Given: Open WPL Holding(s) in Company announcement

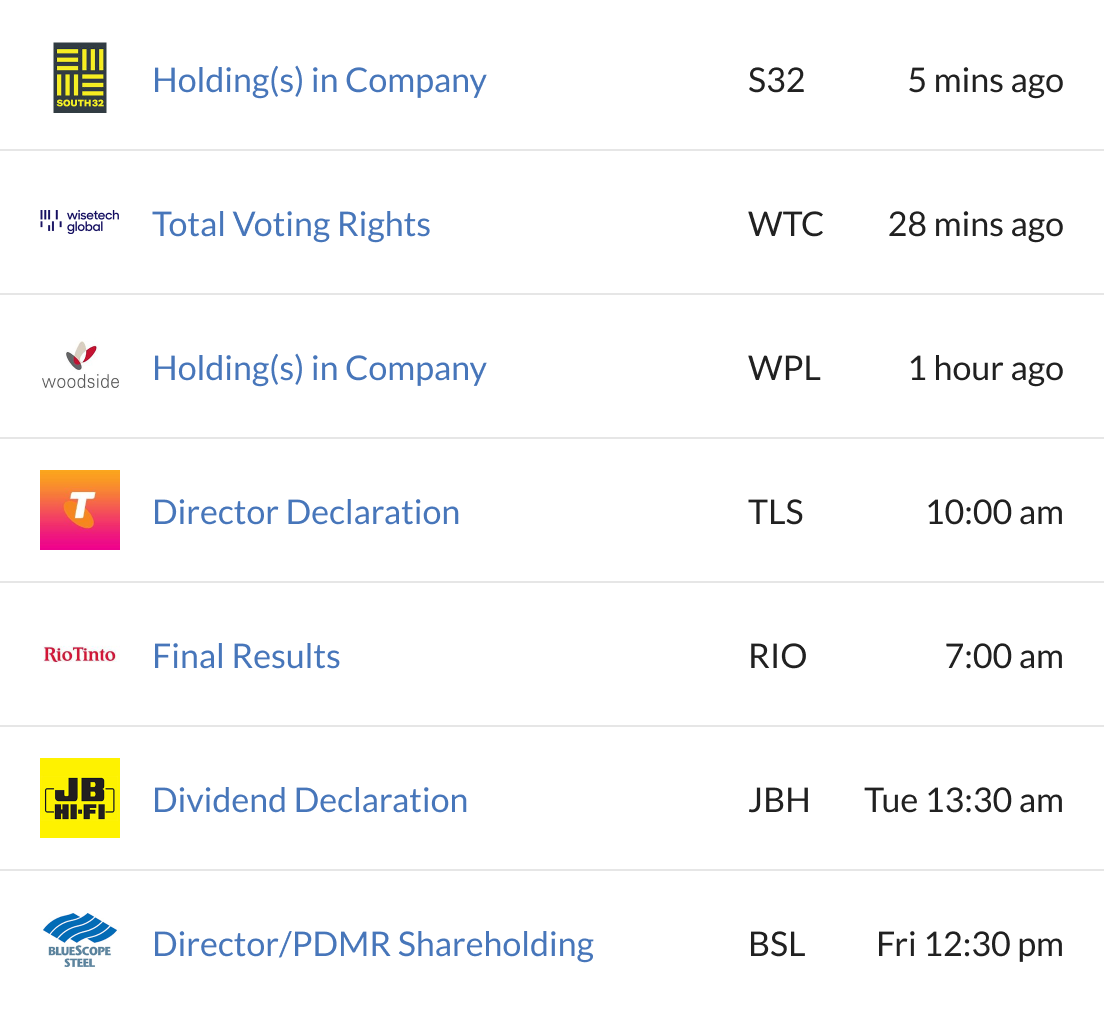Looking at the screenshot, I should click(x=319, y=368).
